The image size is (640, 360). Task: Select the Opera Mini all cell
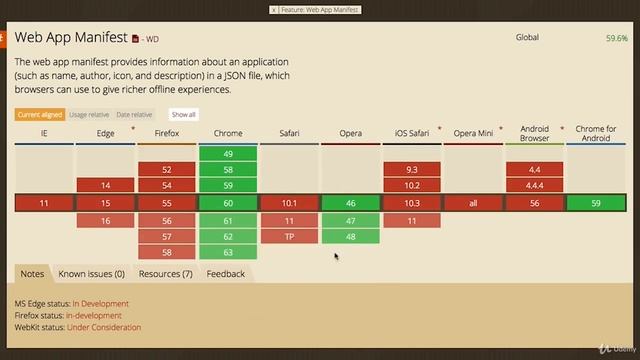(x=473, y=203)
